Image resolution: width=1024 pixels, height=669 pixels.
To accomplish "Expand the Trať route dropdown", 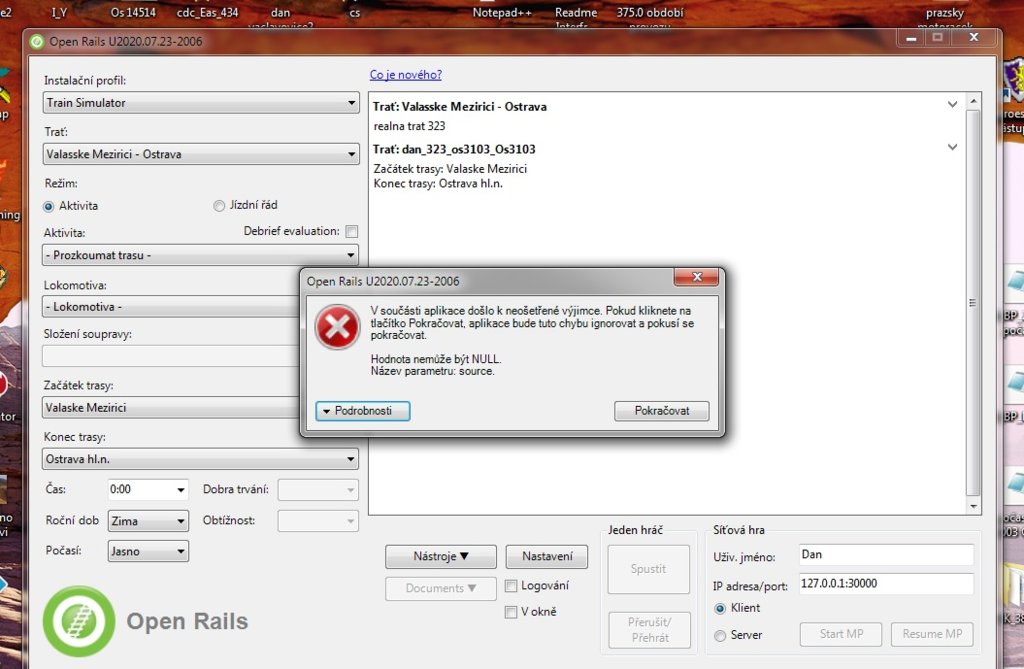I will coord(200,155).
